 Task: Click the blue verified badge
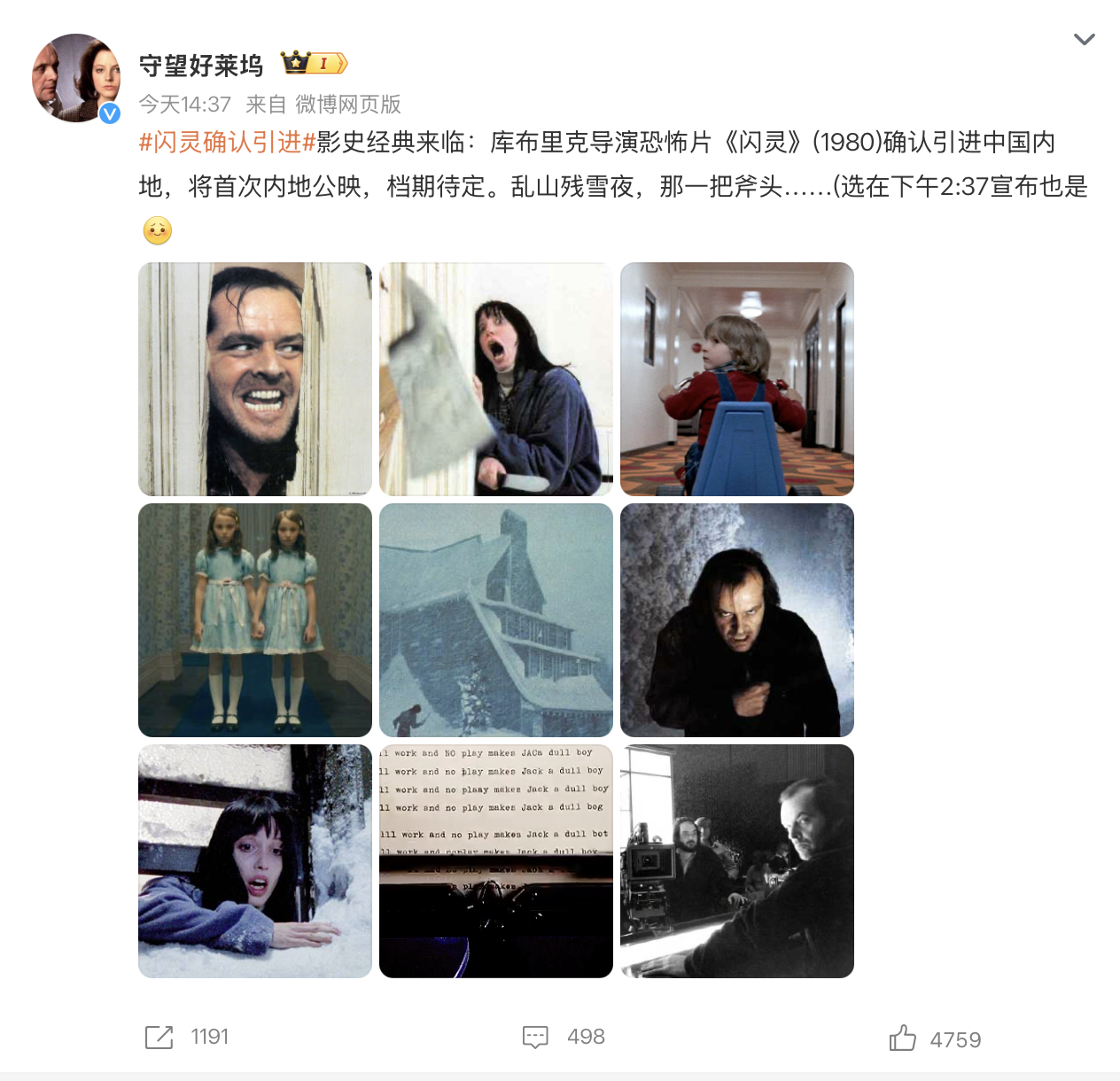point(110,113)
